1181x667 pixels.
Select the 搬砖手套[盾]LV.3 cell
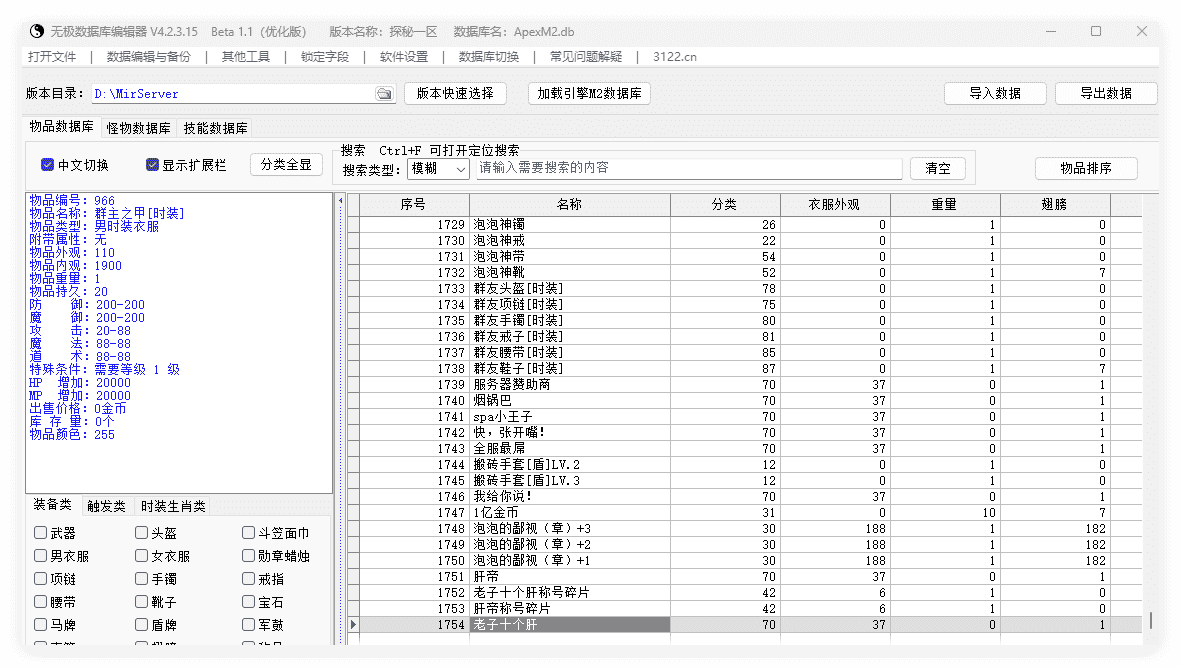click(569, 480)
